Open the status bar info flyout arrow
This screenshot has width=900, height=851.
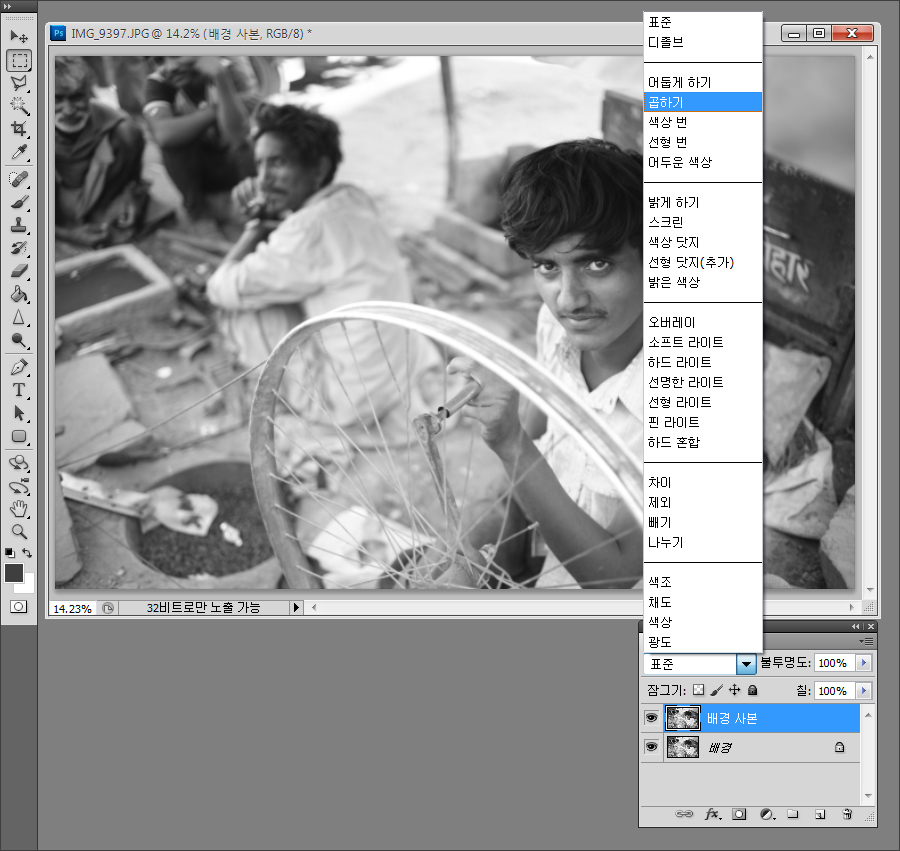(296, 607)
